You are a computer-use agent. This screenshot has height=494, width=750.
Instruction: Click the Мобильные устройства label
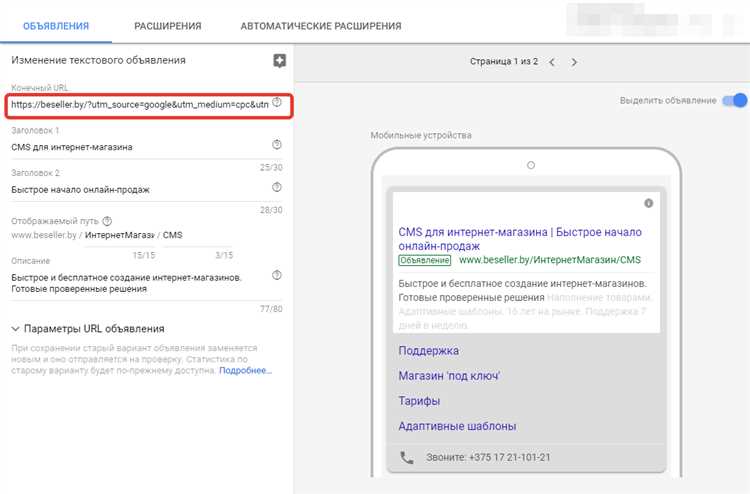[x=421, y=135]
